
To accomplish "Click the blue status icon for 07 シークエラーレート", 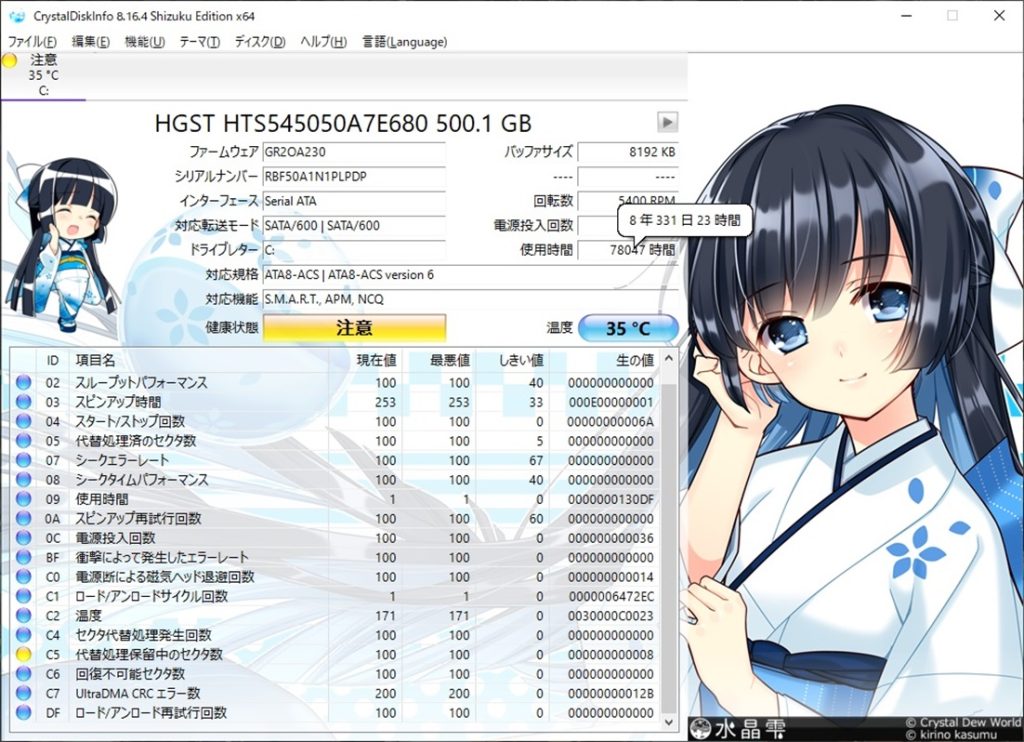I will (24, 460).
